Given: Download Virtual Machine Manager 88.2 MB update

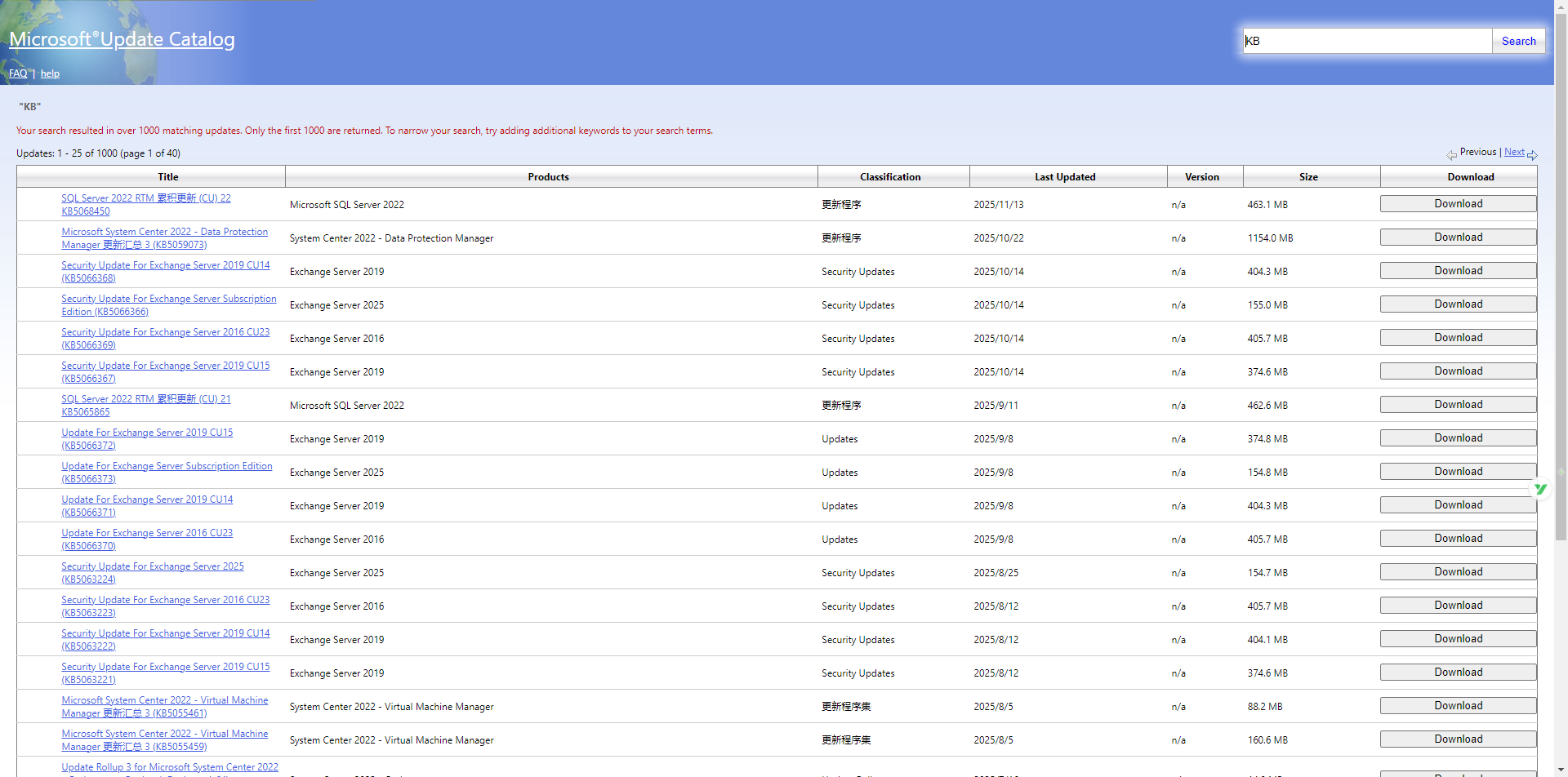Looking at the screenshot, I should [1458, 706].
